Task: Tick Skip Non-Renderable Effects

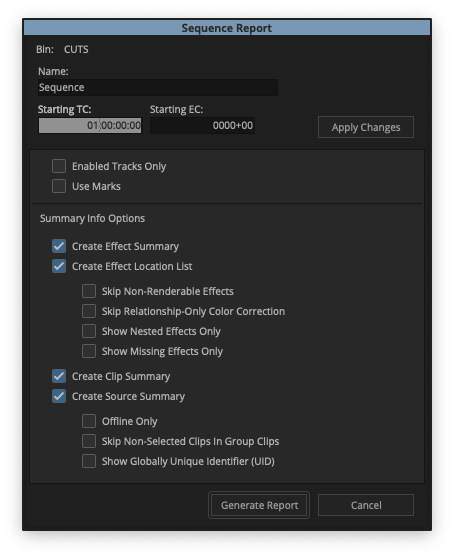Action: tap(89, 291)
